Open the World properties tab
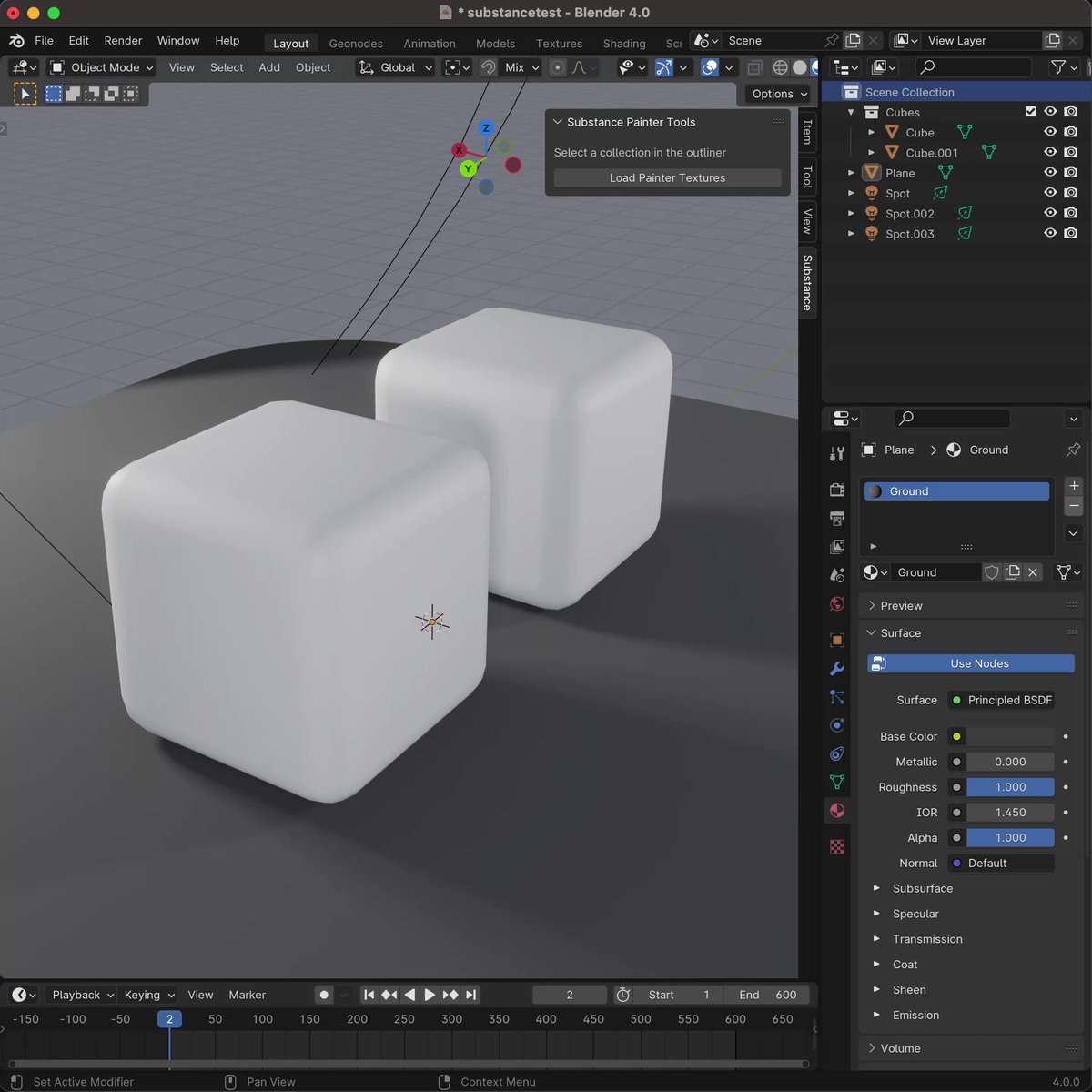 click(x=837, y=604)
